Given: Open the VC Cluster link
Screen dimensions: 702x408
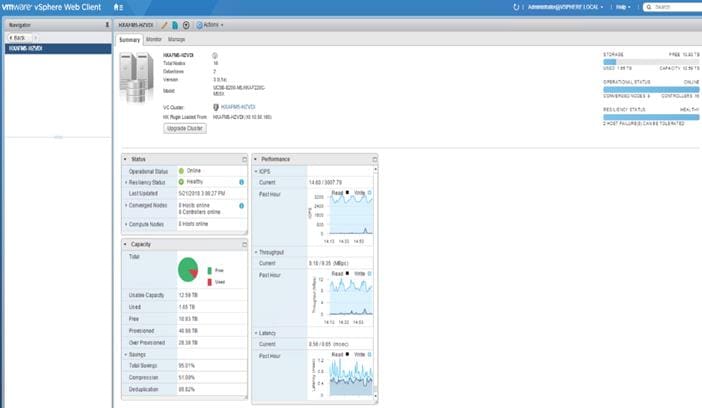Looking at the screenshot, I should click(x=238, y=107).
